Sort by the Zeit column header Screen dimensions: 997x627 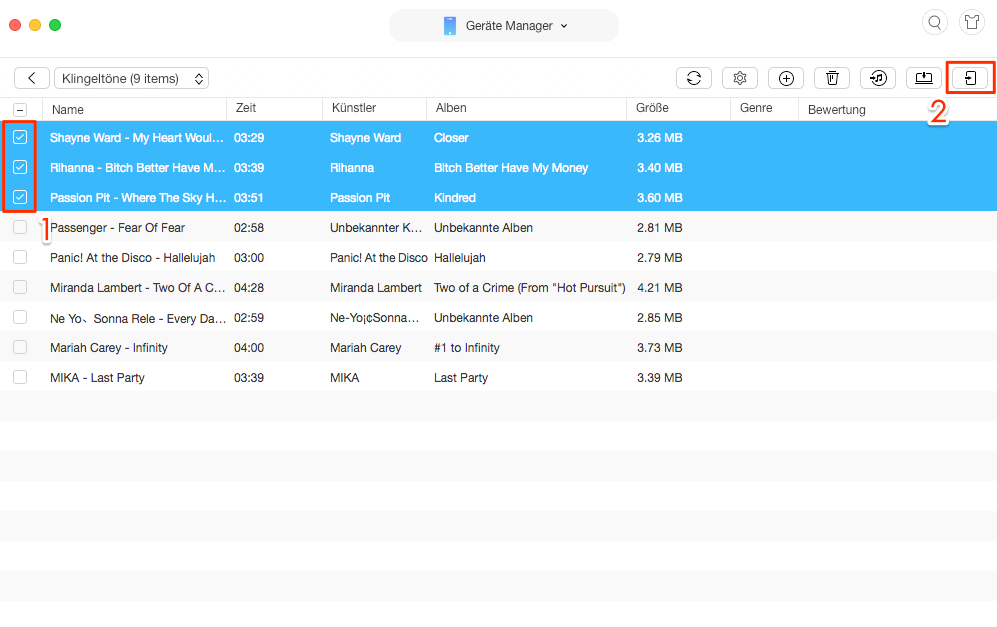pyautogui.click(x=245, y=108)
